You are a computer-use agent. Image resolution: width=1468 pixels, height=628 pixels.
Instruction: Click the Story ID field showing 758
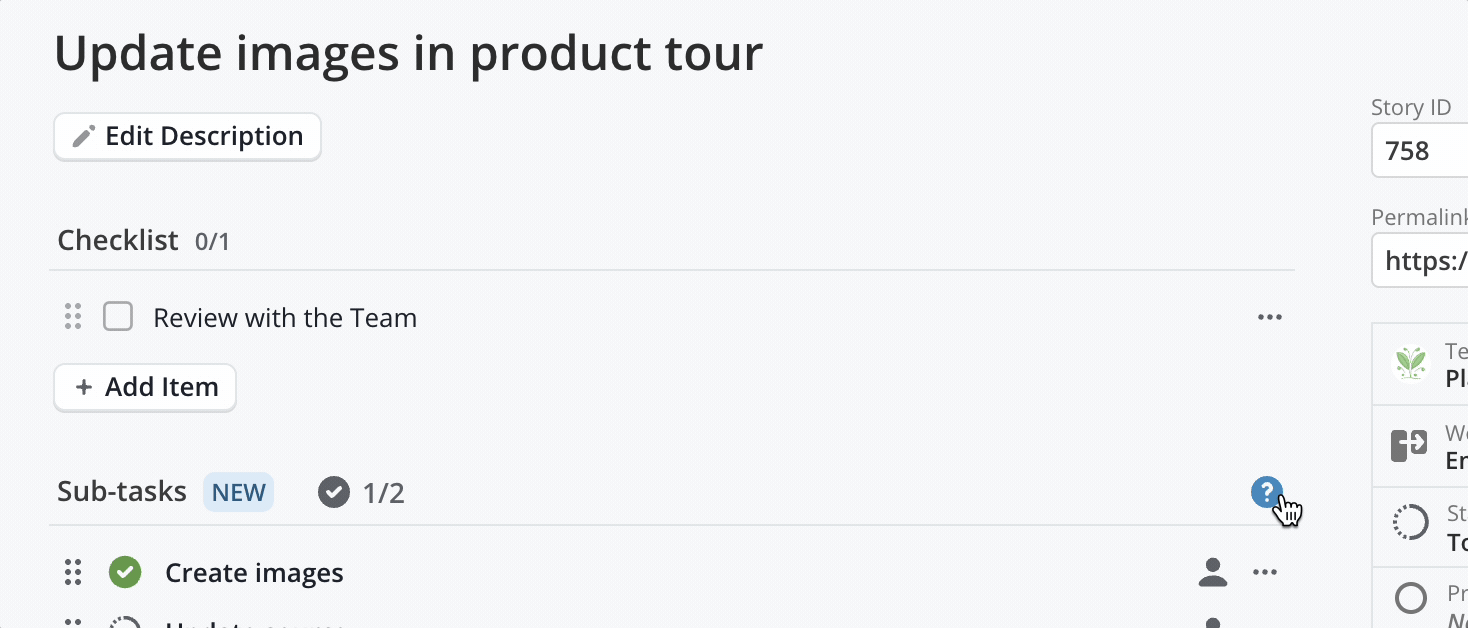pos(1420,152)
